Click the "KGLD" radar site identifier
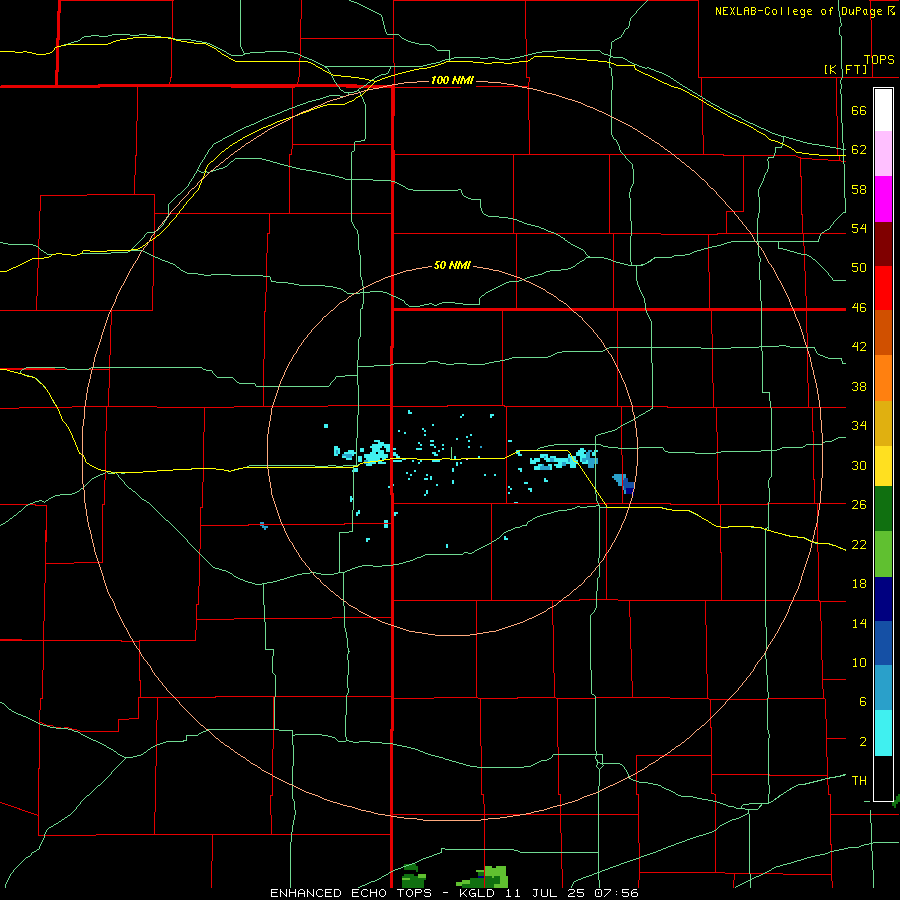The height and width of the screenshot is (900, 900). tap(479, 893)
